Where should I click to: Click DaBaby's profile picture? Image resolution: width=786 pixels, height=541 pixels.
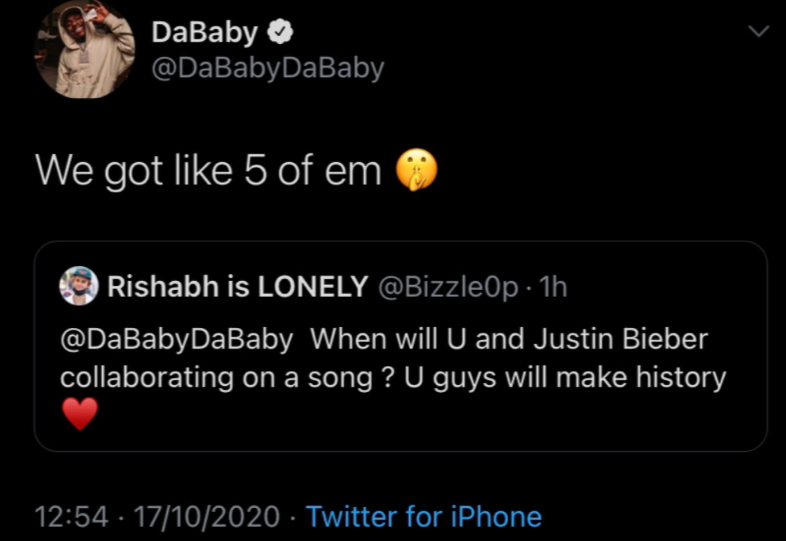click(x=85, y=50)
